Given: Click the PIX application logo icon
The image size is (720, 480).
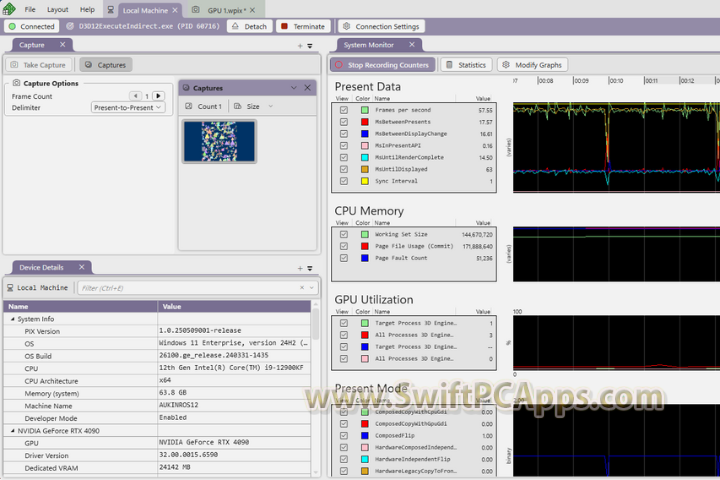Looking at the screenshot, I should pos(9,9).
